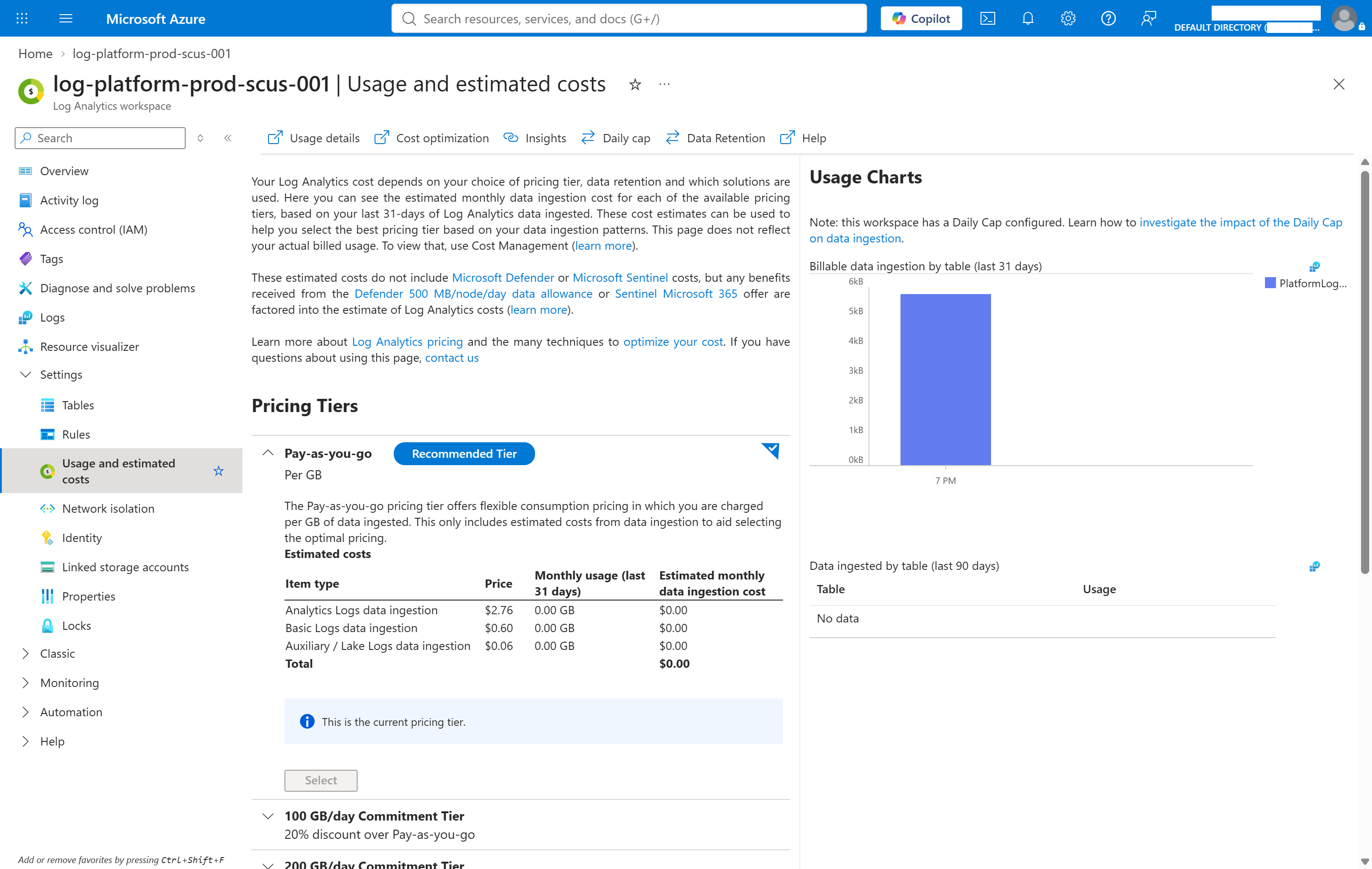1372x869 pixels.
Task: Expand the Classic section
Action: click(26, 653)
